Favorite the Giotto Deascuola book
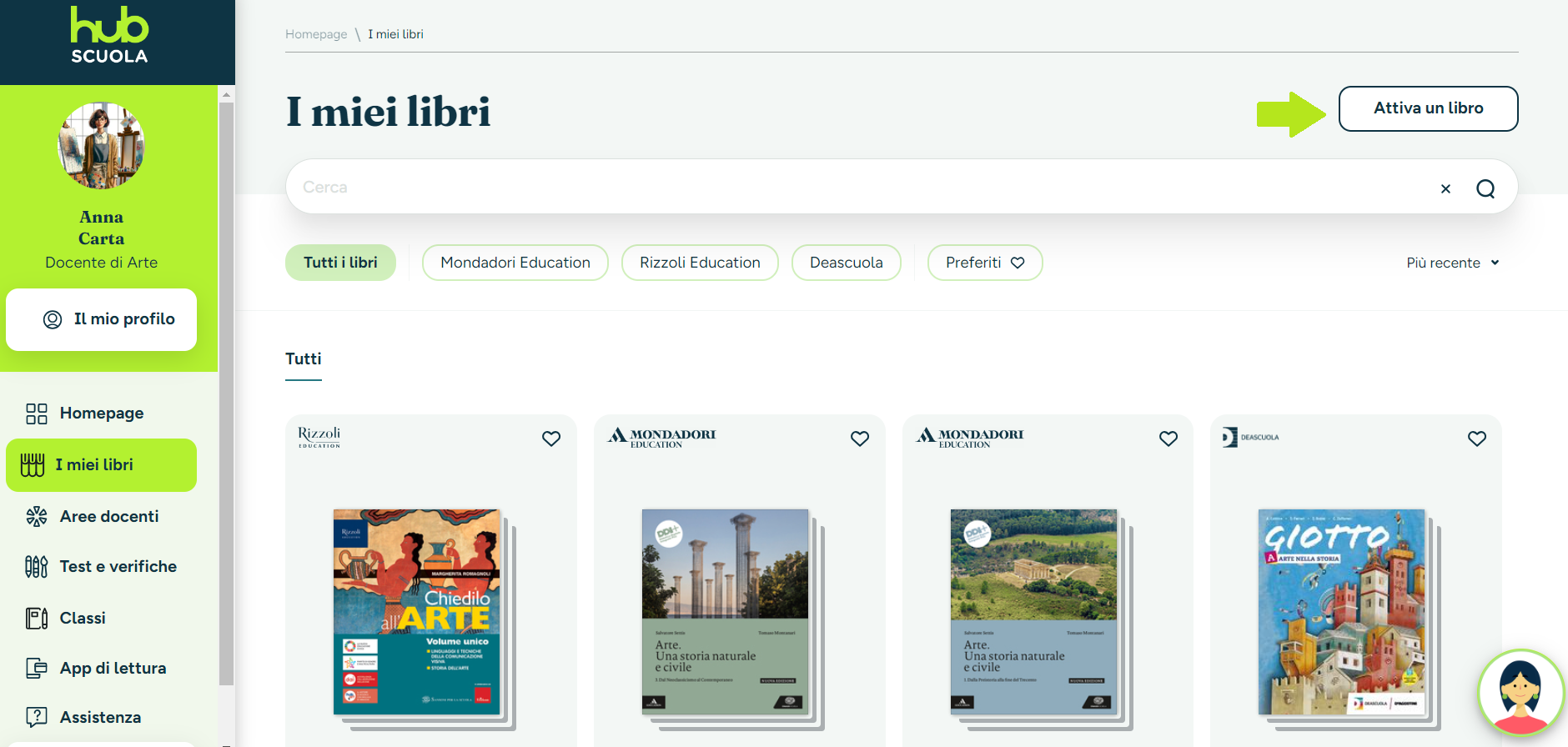This screenshot has width=1568, height=747. [x=1477, y=439]
